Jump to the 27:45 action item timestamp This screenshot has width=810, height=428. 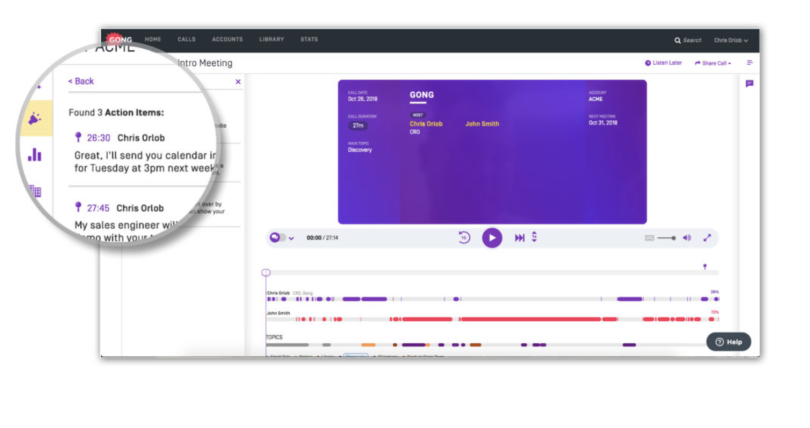pos(98,208)
